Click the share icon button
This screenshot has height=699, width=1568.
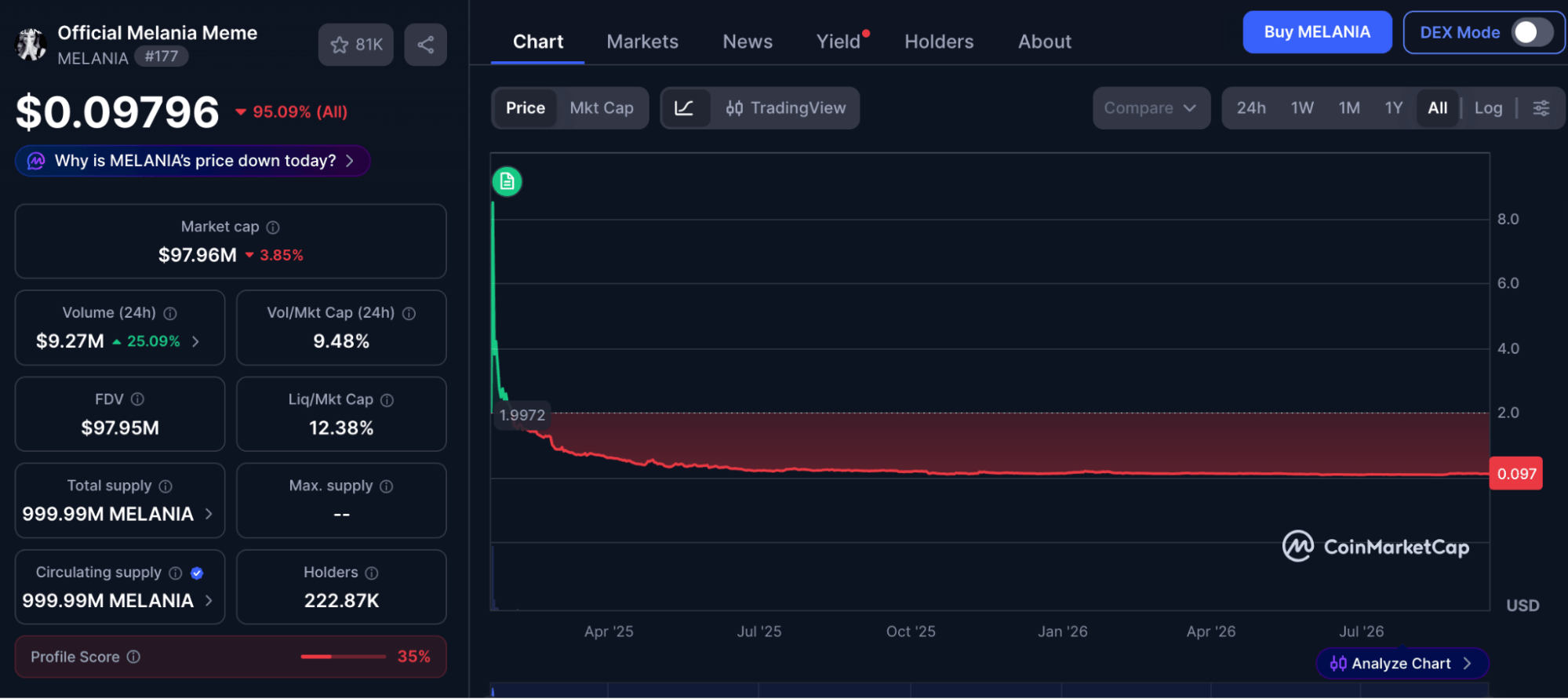tap(425, 45)
